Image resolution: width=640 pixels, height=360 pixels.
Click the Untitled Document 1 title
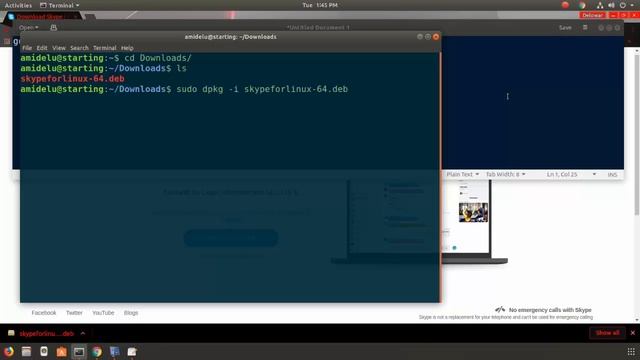coord(318,28)
